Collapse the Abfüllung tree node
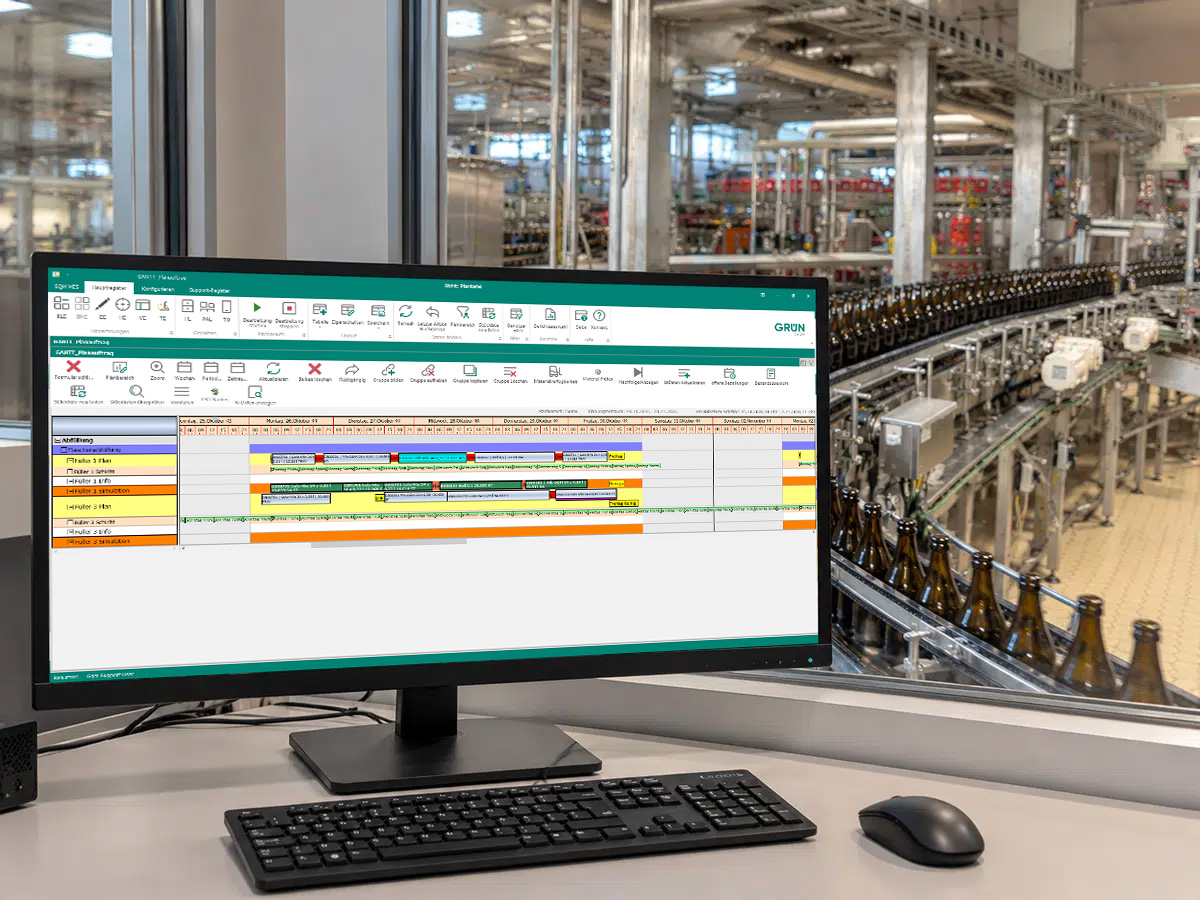This screenshot has width=1200, height=900. pyautogui.click(x=57, y=440)
